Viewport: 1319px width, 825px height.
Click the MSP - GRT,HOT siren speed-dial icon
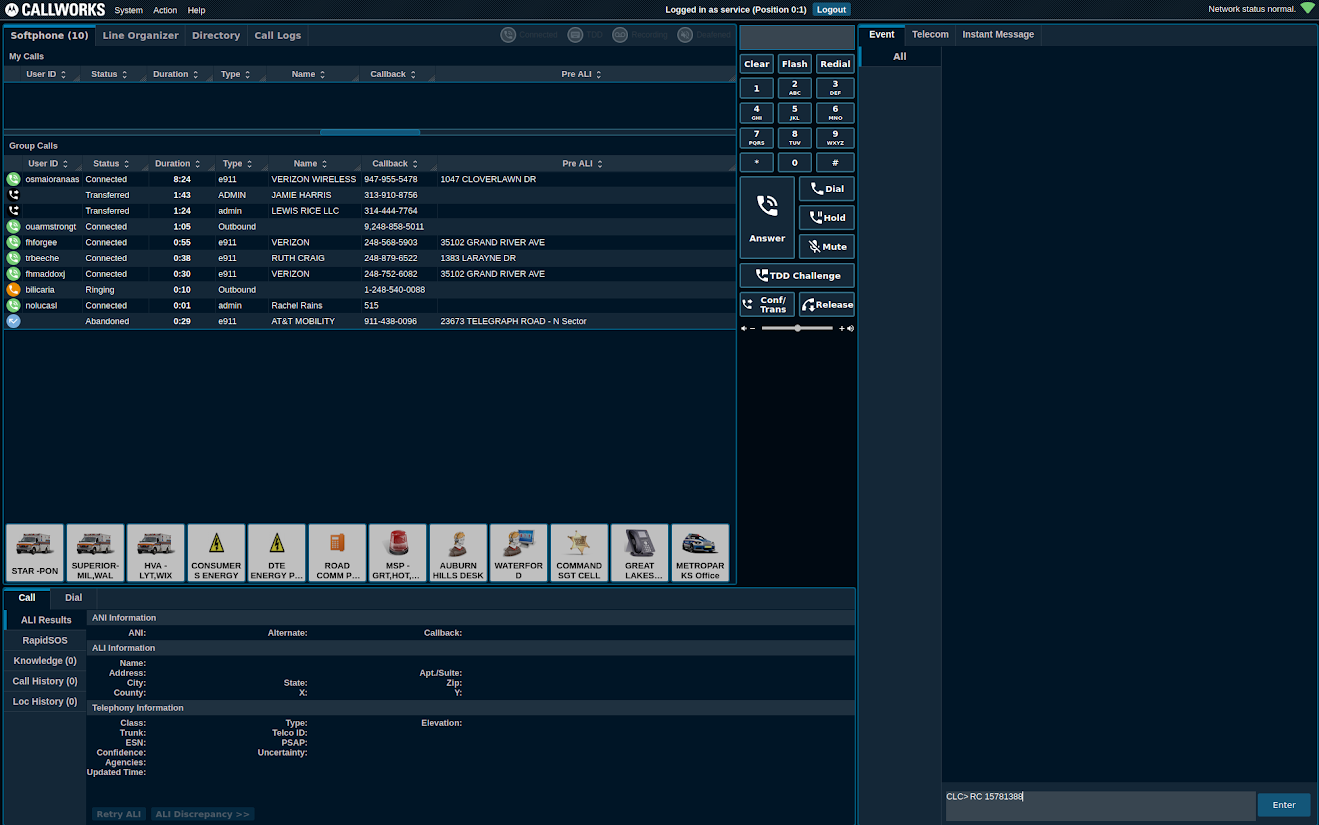(x=398, y=553)
